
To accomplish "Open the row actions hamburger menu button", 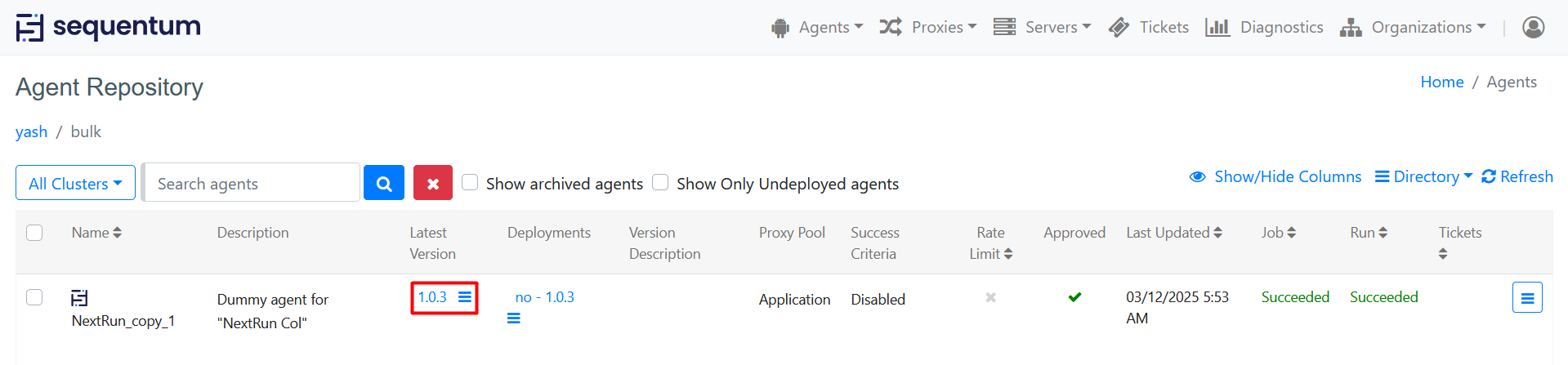I will [x=1526, y=298].
